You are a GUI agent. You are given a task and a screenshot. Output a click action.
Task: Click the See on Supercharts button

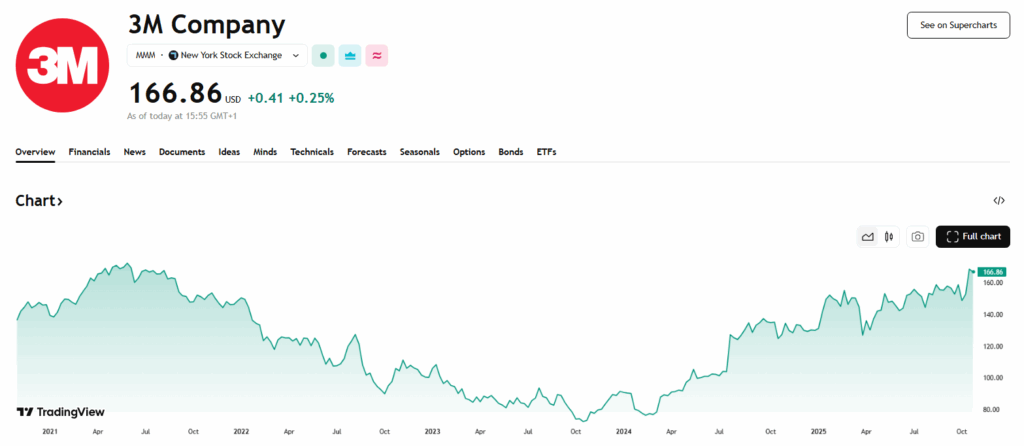click(959, 25)
